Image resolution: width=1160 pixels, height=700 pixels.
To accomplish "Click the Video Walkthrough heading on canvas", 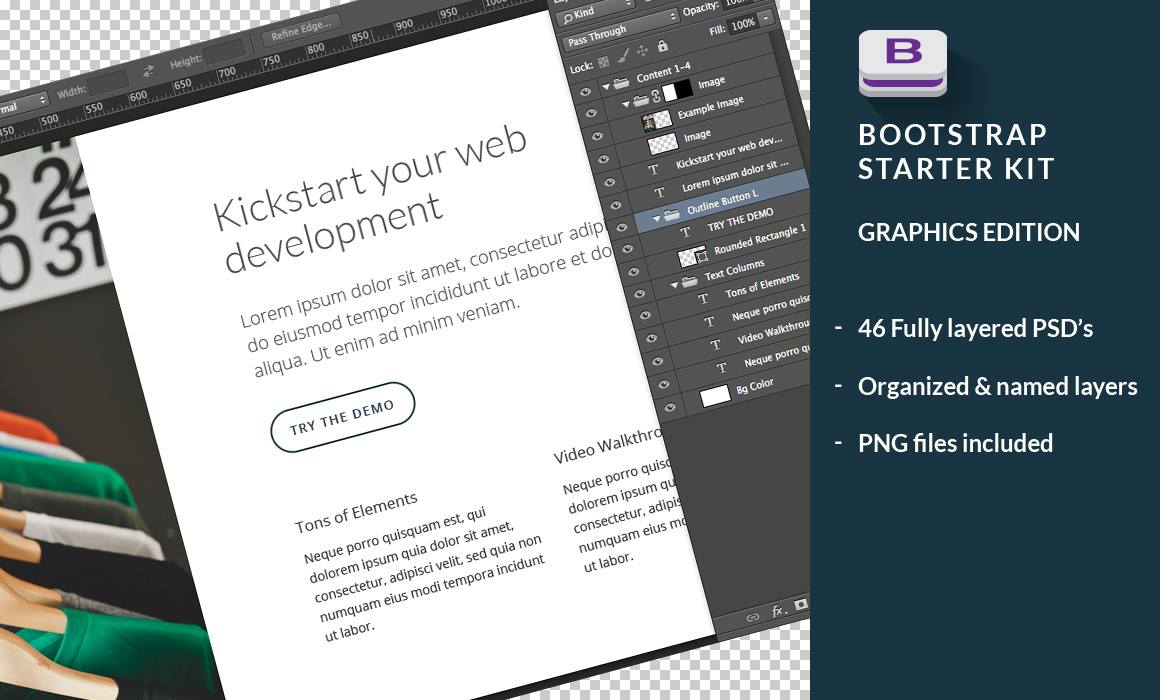I will click(x=607, y=446).
